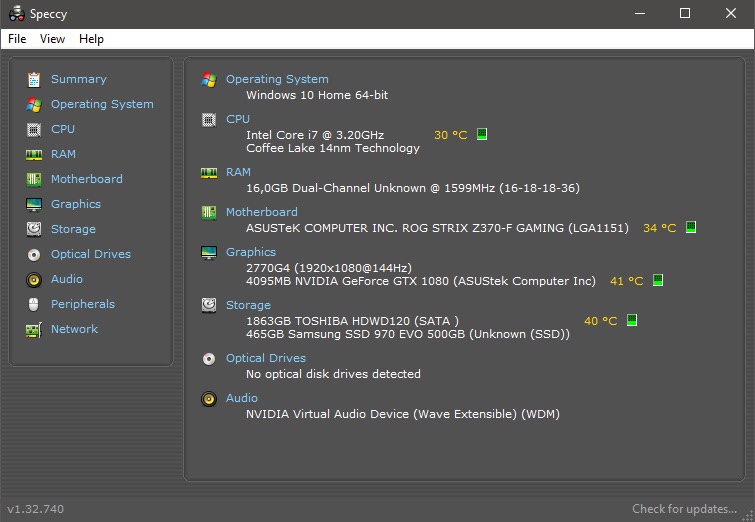Screen dimensions: 755x522
Task: Click the Storage drive icon in sidebar
Action: click(x=34, y=229)
